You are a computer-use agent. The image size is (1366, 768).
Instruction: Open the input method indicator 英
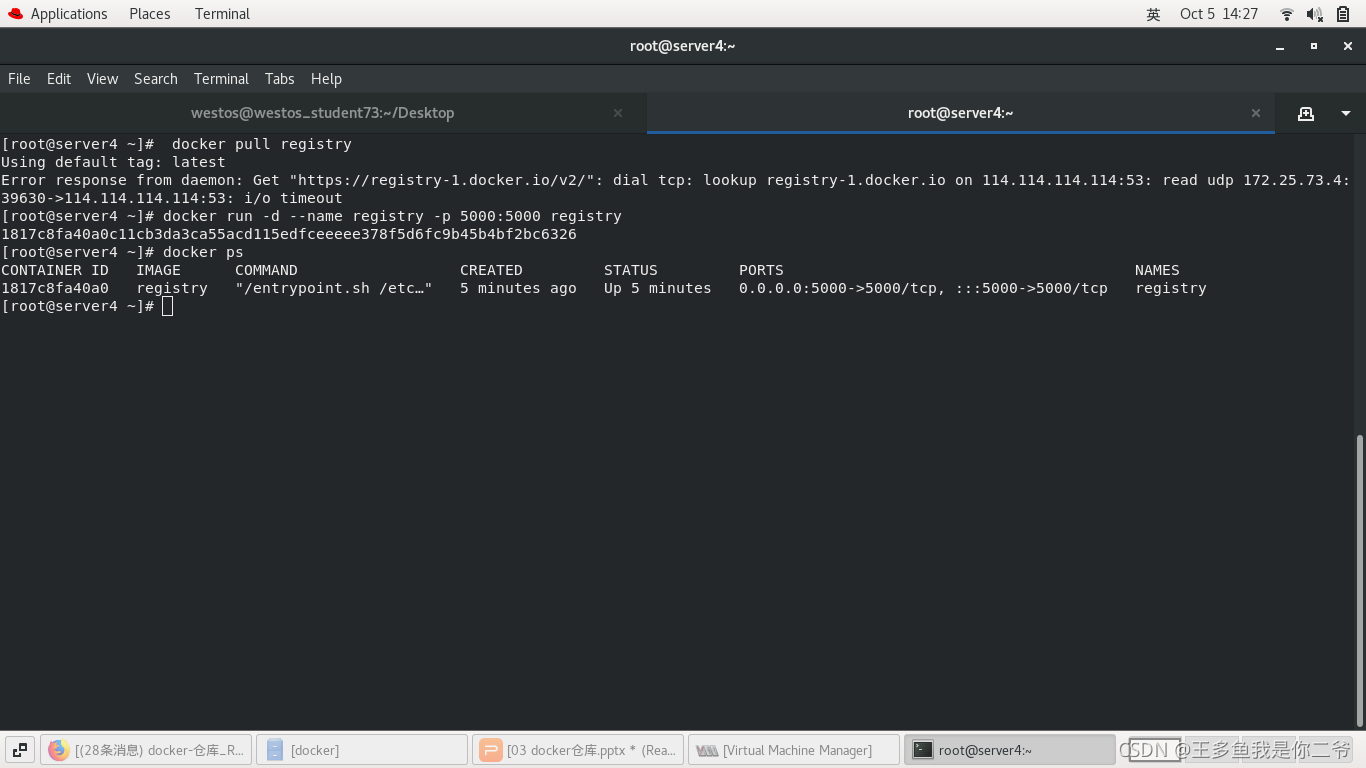click(x=1153, y=14)
